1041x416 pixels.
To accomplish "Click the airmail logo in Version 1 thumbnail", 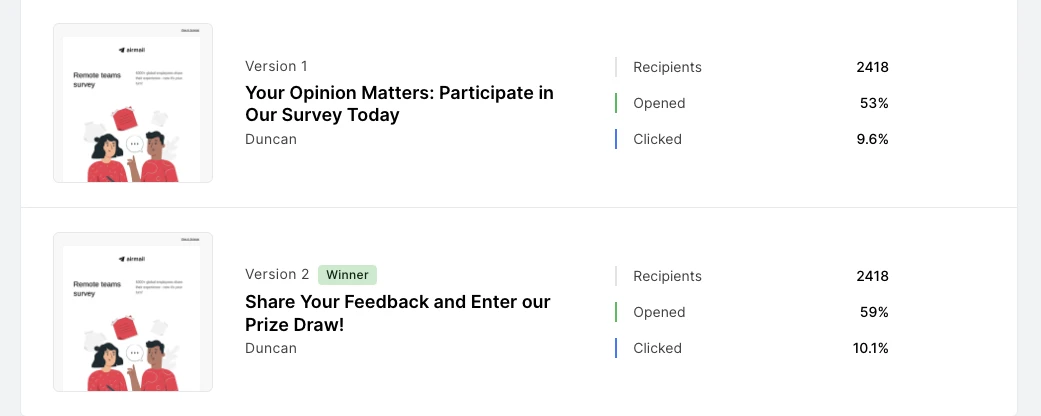I will [132, 50].
